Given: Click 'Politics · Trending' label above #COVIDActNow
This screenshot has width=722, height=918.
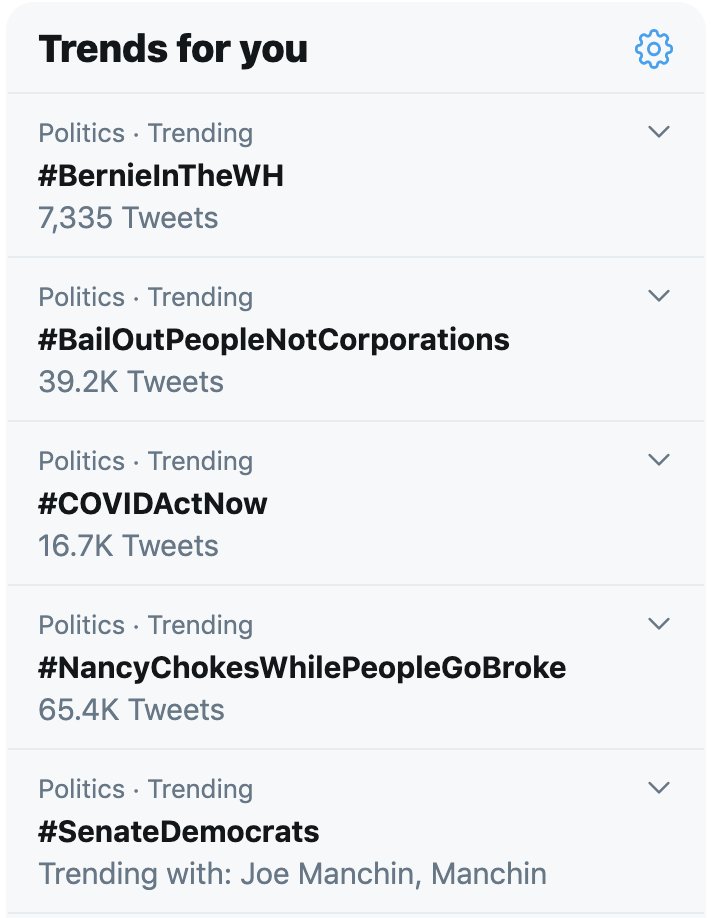Looking at the screenshot, I should [x=145, y=461].
